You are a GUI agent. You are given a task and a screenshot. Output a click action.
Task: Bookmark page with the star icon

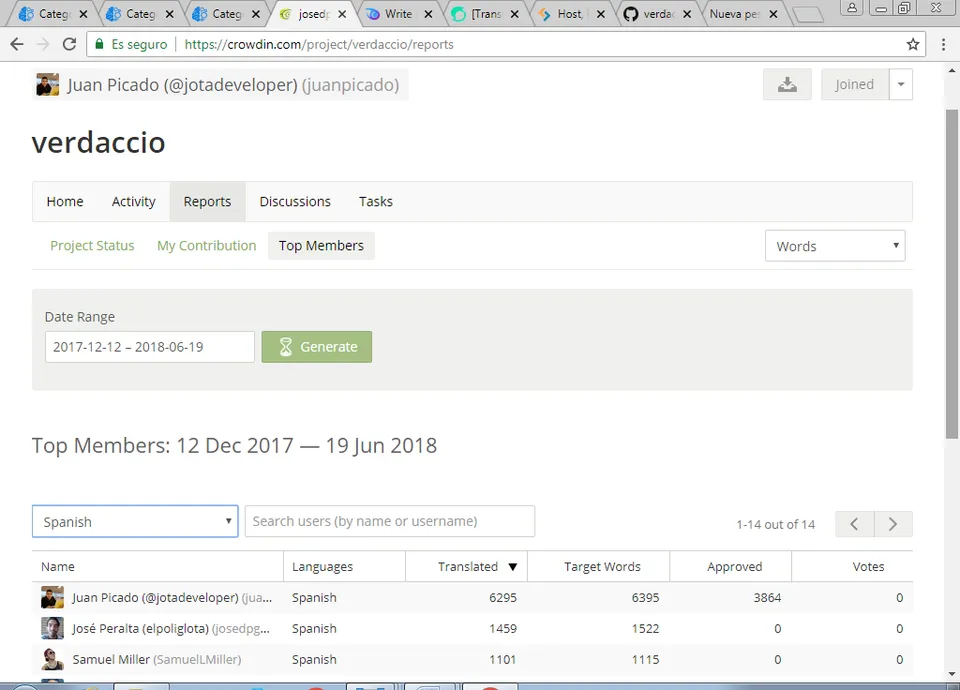913,44
